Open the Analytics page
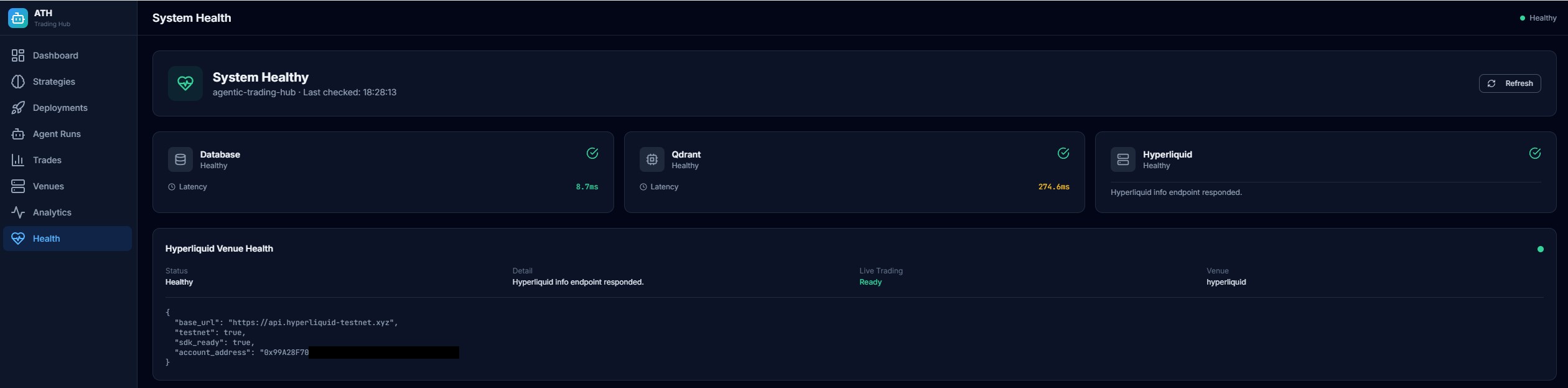 [52, 212]
